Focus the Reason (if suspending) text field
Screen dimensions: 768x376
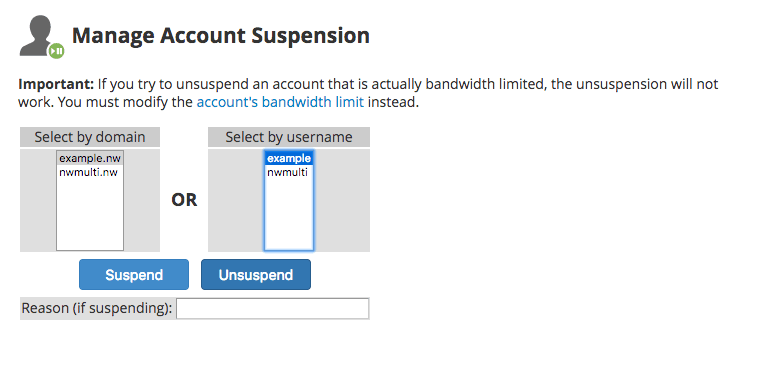point(272,308)
